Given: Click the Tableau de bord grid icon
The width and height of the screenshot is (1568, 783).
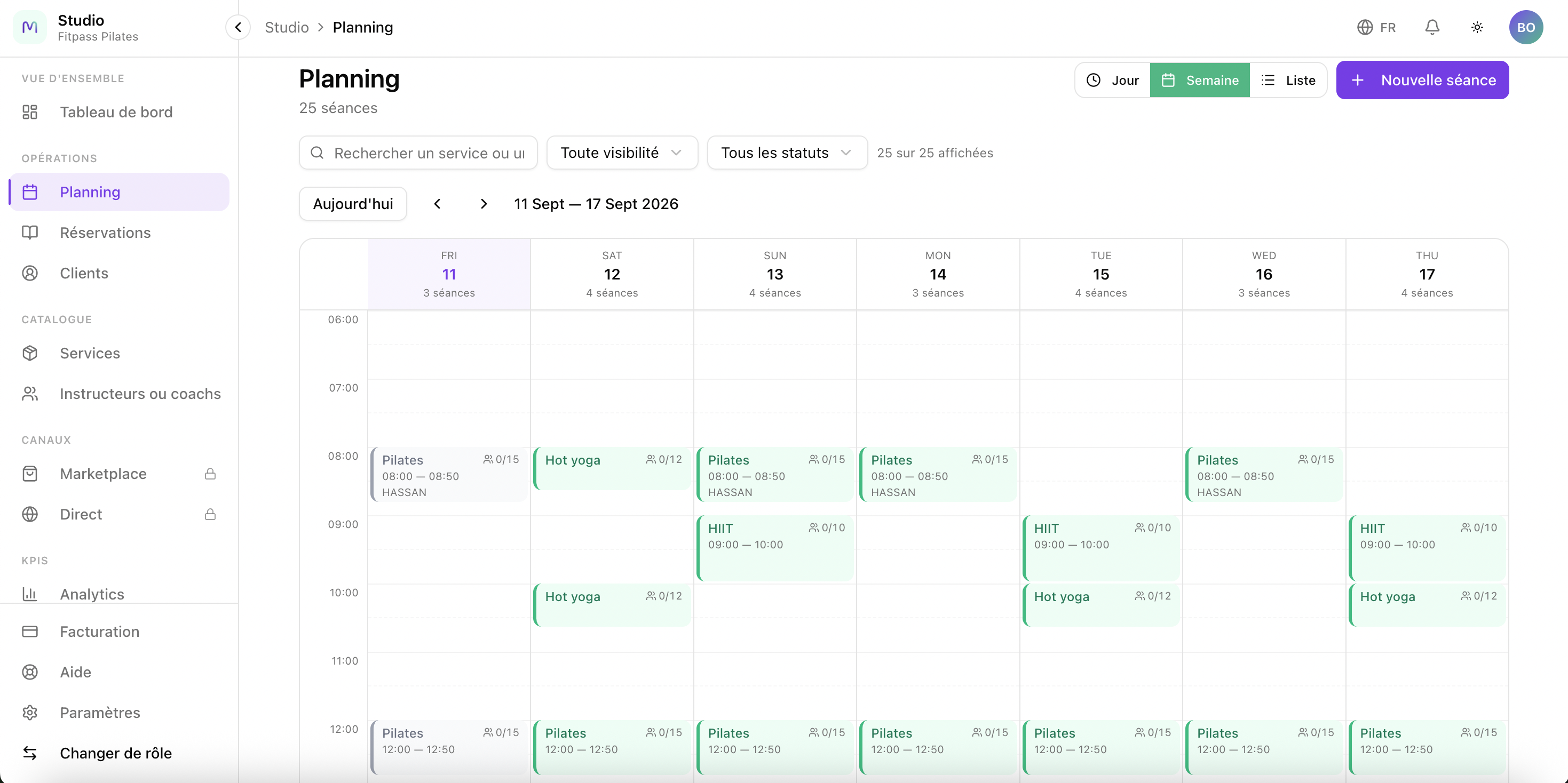Looking at the screenshot, I should [x=30, y=112].
